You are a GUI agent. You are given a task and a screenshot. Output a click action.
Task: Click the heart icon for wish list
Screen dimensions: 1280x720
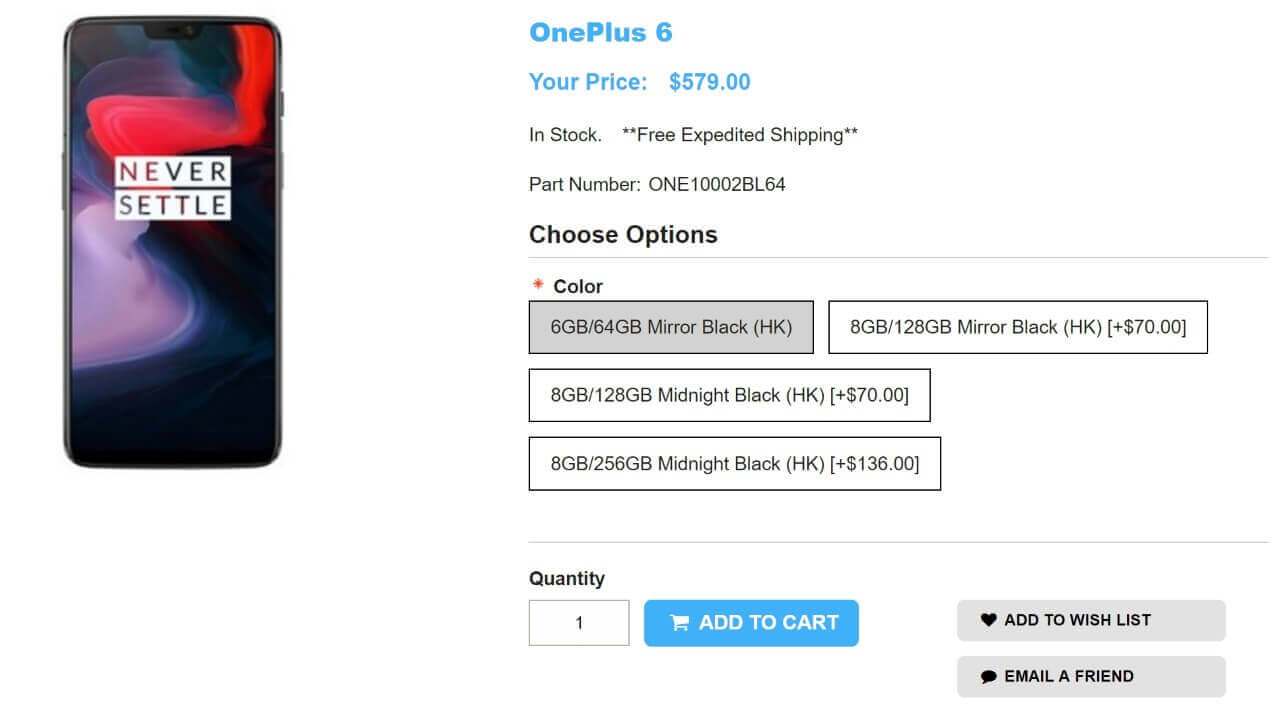988,620
